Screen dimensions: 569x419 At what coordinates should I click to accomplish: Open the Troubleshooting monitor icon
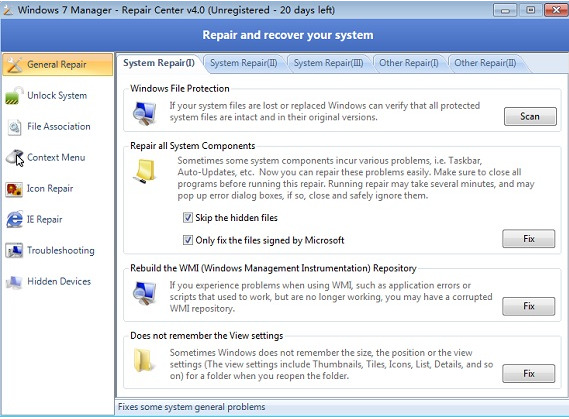(x=14, y=251)
